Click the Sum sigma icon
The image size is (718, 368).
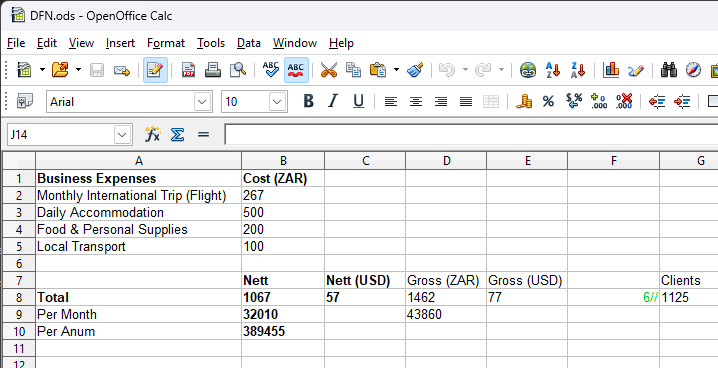(x=177, y=135)
